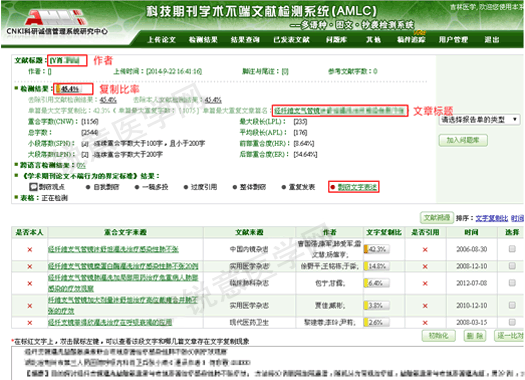Click the 删除 button
The width and height of the screenshot is (525, 380).
475,335
